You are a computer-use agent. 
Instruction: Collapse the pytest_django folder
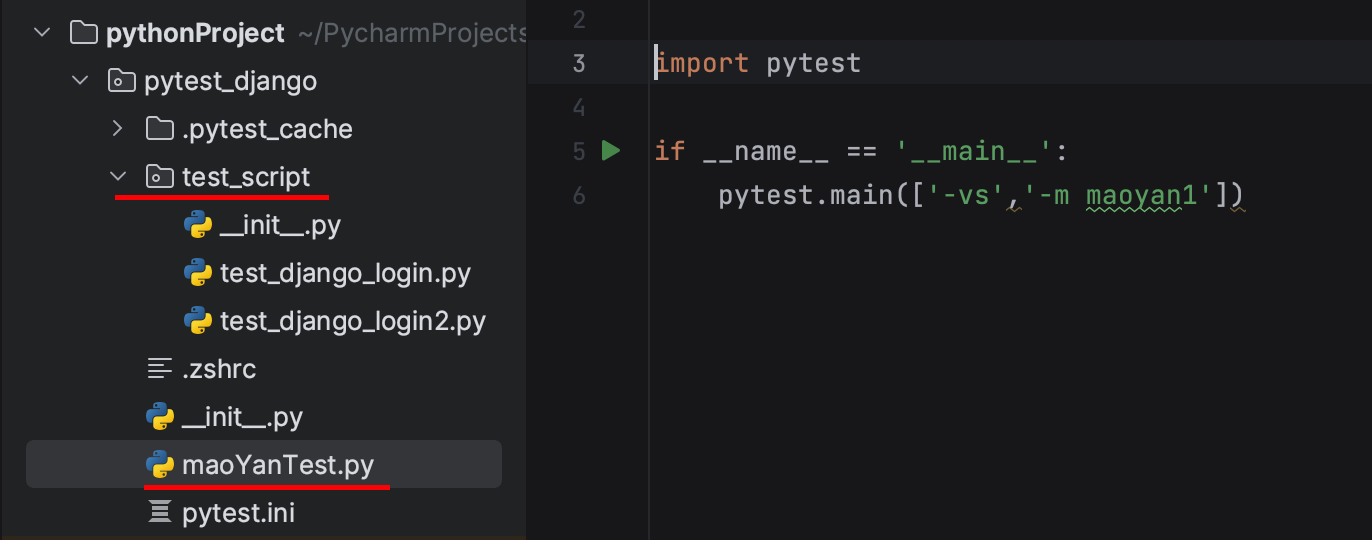[x=80, y=81]
